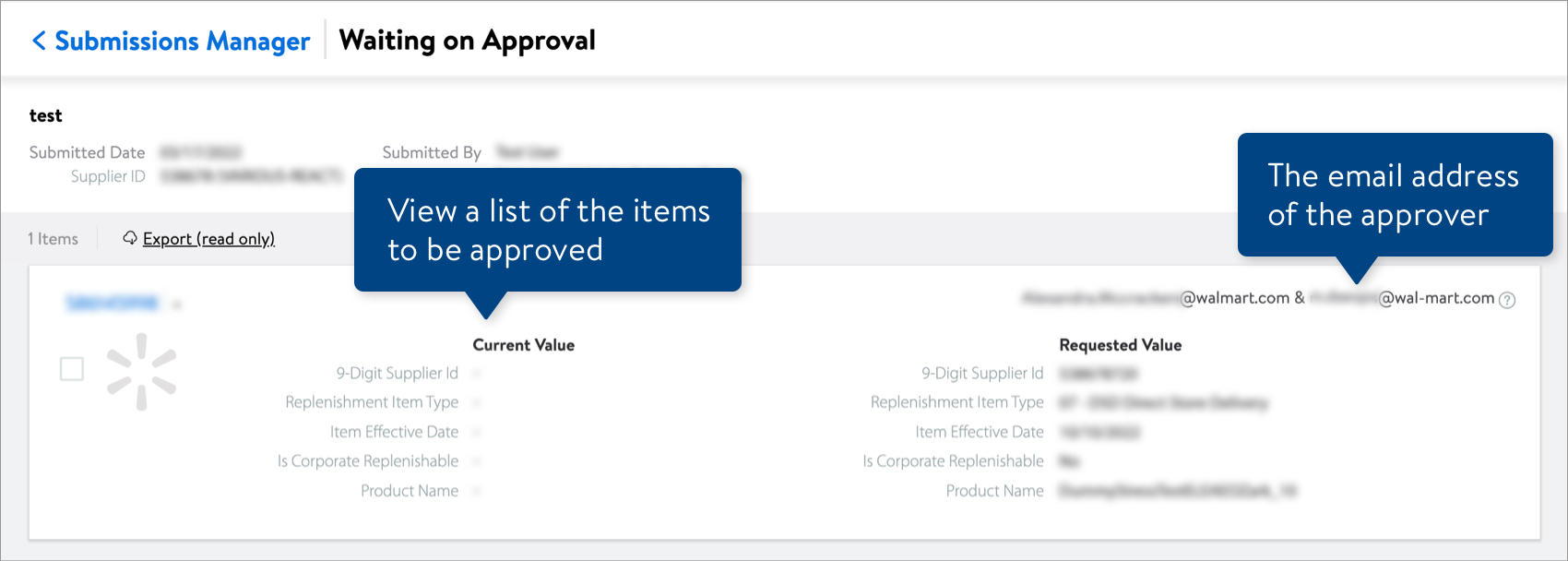The width and height of the screenshot is (1568, 561).
Task: Open the question mark help icon near approver email
Action: pyautogui.click(x=1507, y=299)
